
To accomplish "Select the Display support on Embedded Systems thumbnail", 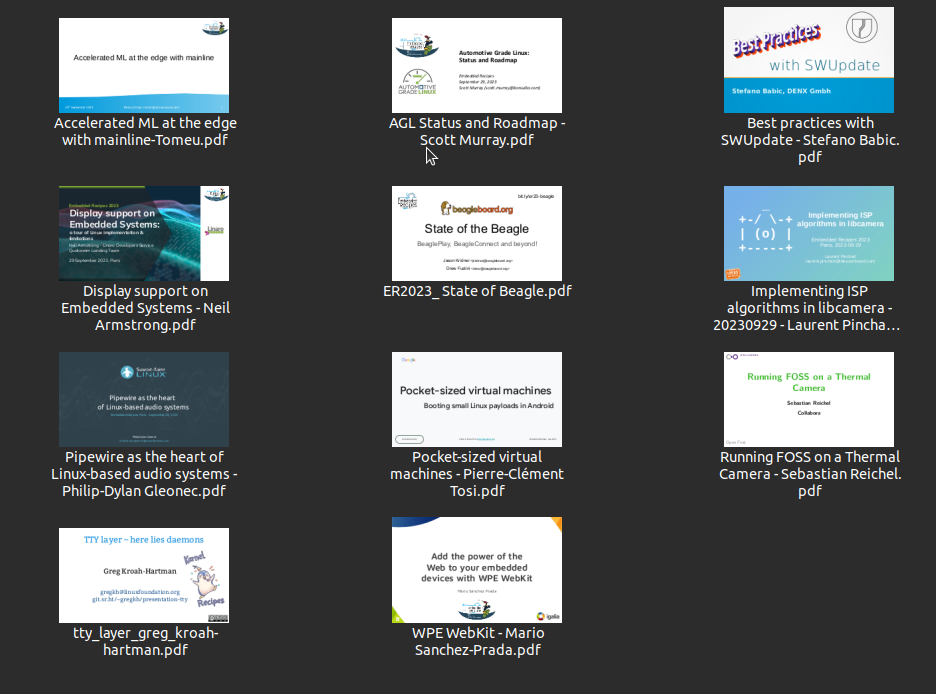I will click(144, 233).
